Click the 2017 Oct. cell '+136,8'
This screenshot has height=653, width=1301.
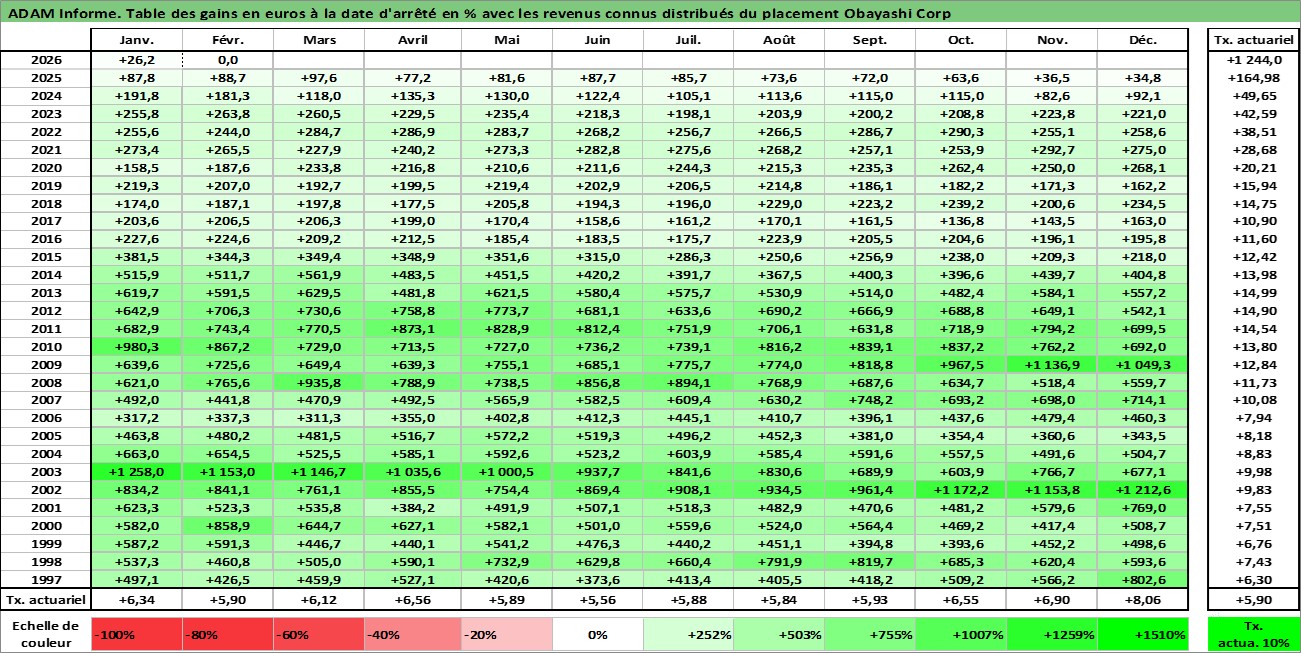click(x=961, y=221)
